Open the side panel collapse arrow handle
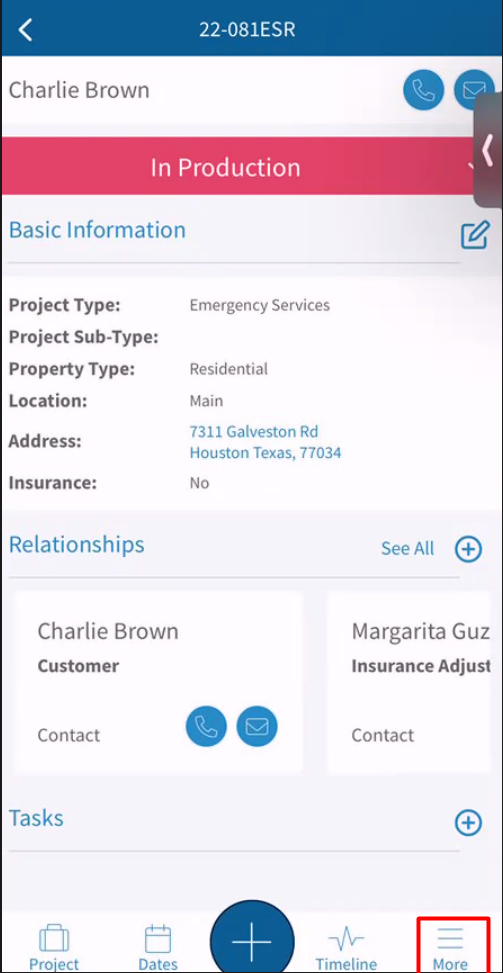 click(489, 150)
